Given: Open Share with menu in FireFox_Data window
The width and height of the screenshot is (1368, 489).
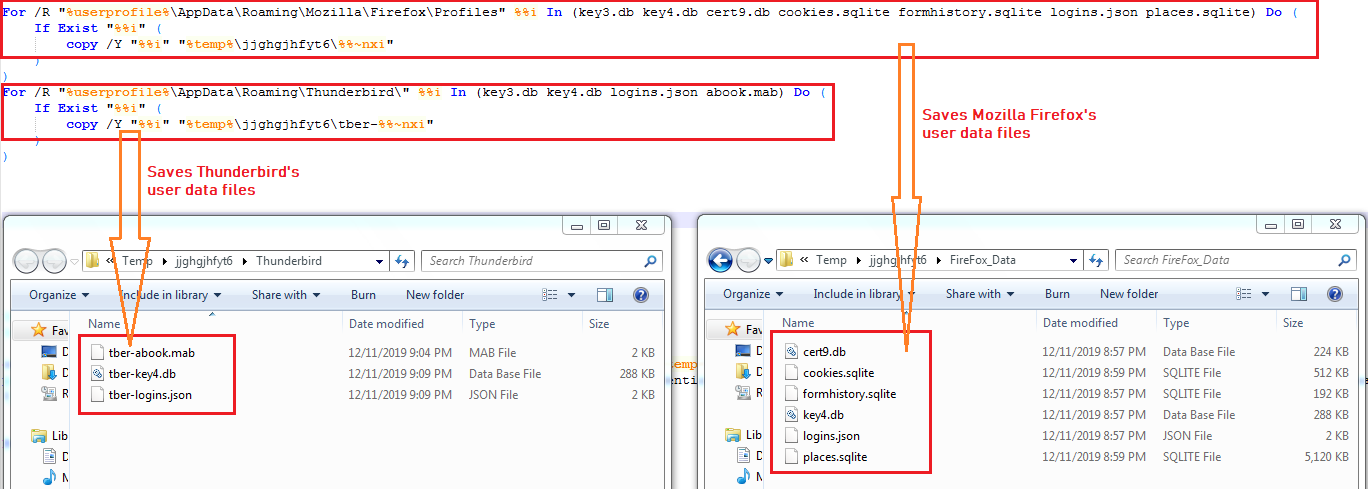Looking at the screenshot, I should [980, 294].
